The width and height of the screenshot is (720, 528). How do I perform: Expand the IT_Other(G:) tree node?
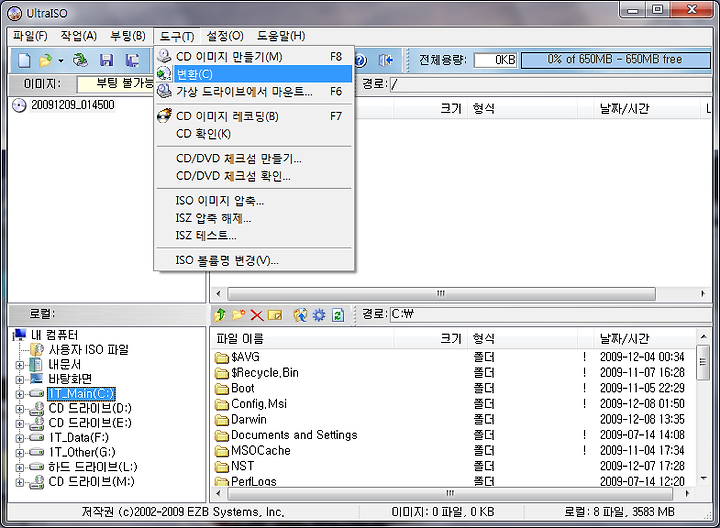click(x=19, y=453)
